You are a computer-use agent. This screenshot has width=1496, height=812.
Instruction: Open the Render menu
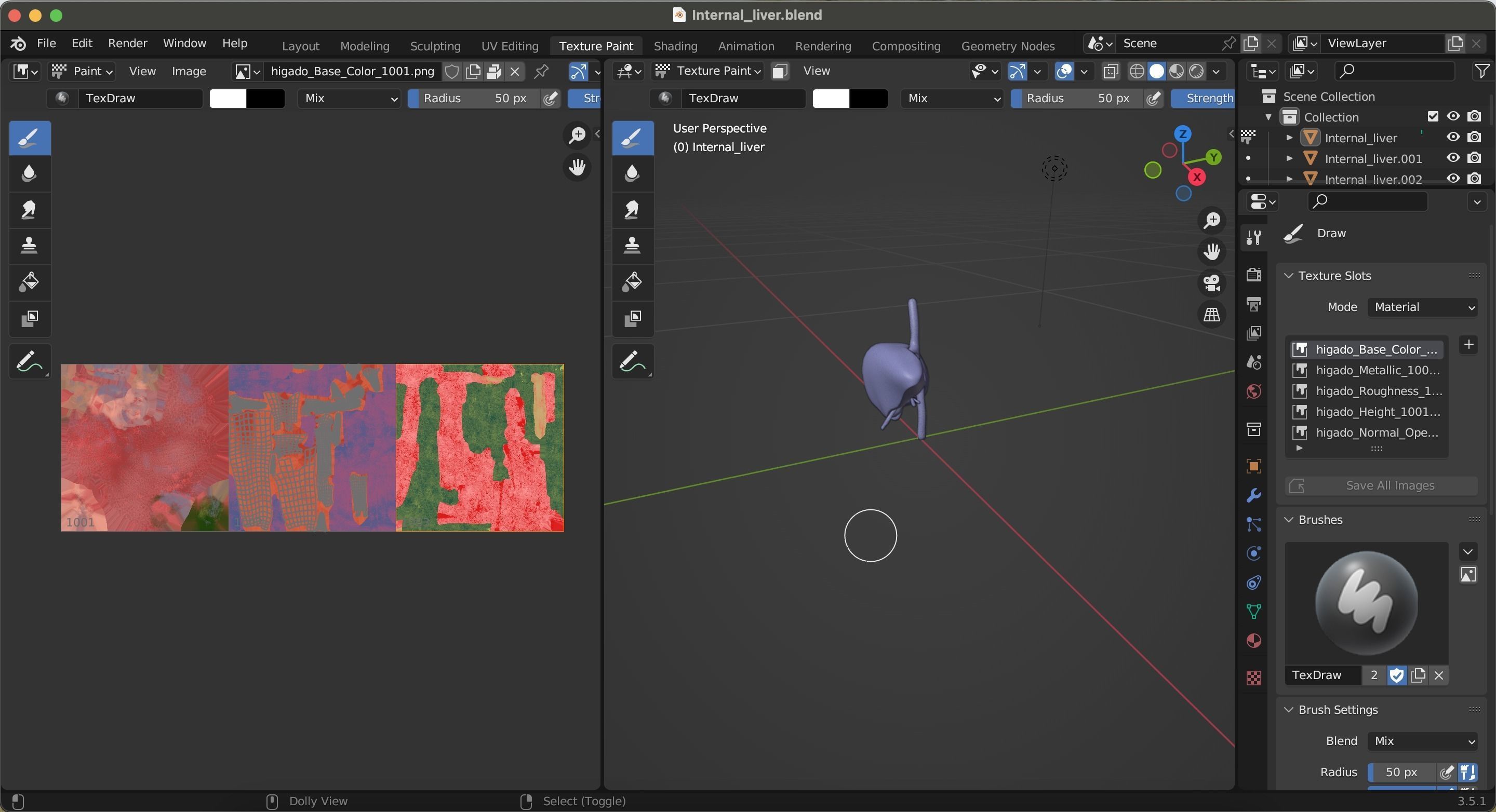(127, 44)
